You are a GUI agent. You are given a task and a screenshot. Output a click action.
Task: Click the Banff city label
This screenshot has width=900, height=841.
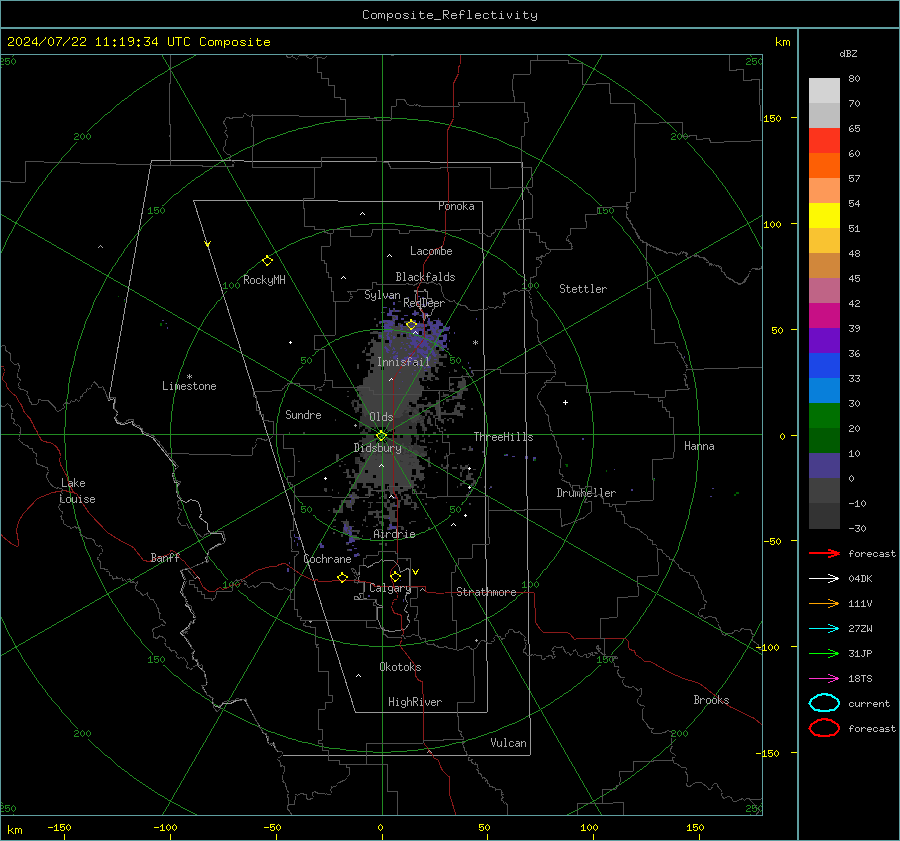click(x=165, y=557)
